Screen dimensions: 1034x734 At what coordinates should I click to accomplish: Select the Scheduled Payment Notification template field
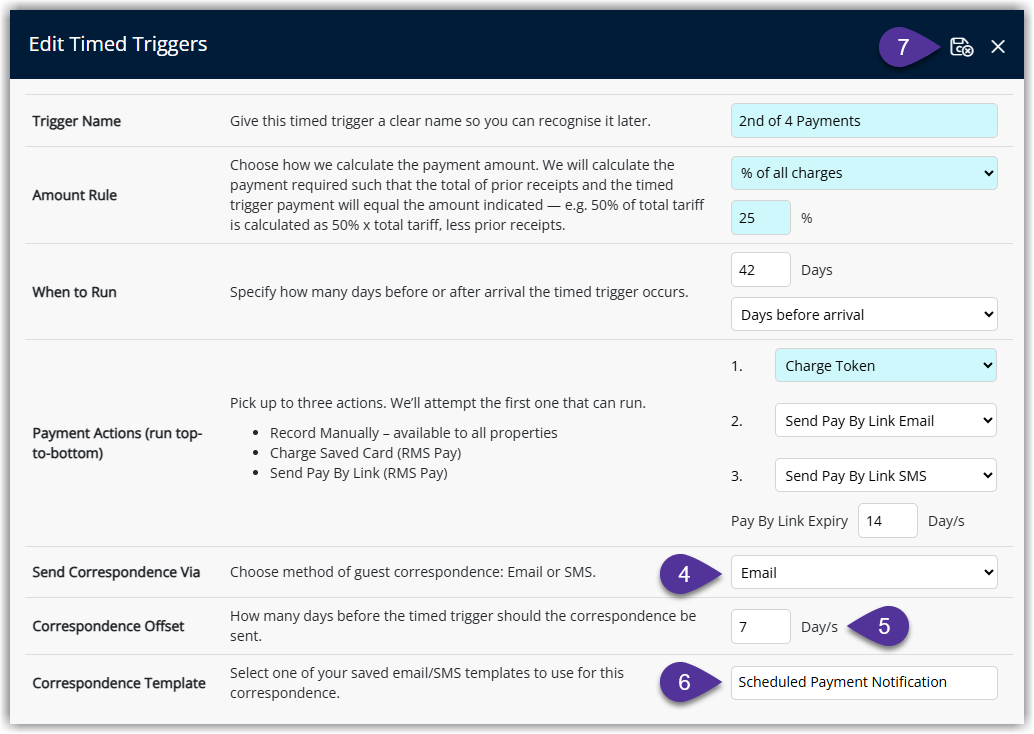point(864,683)
